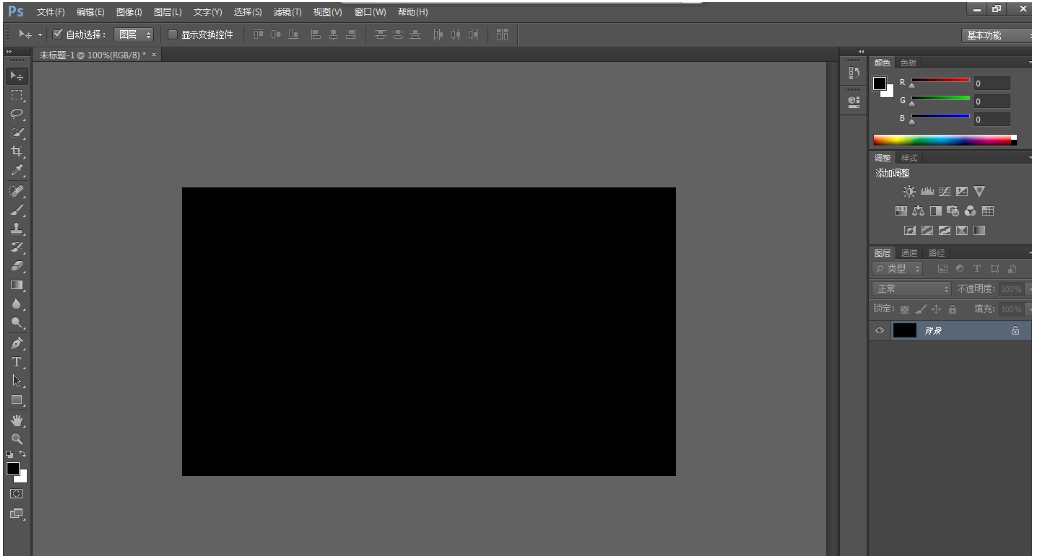
Task: Toggle Quick Mask mode
Action: pos(17,494)
